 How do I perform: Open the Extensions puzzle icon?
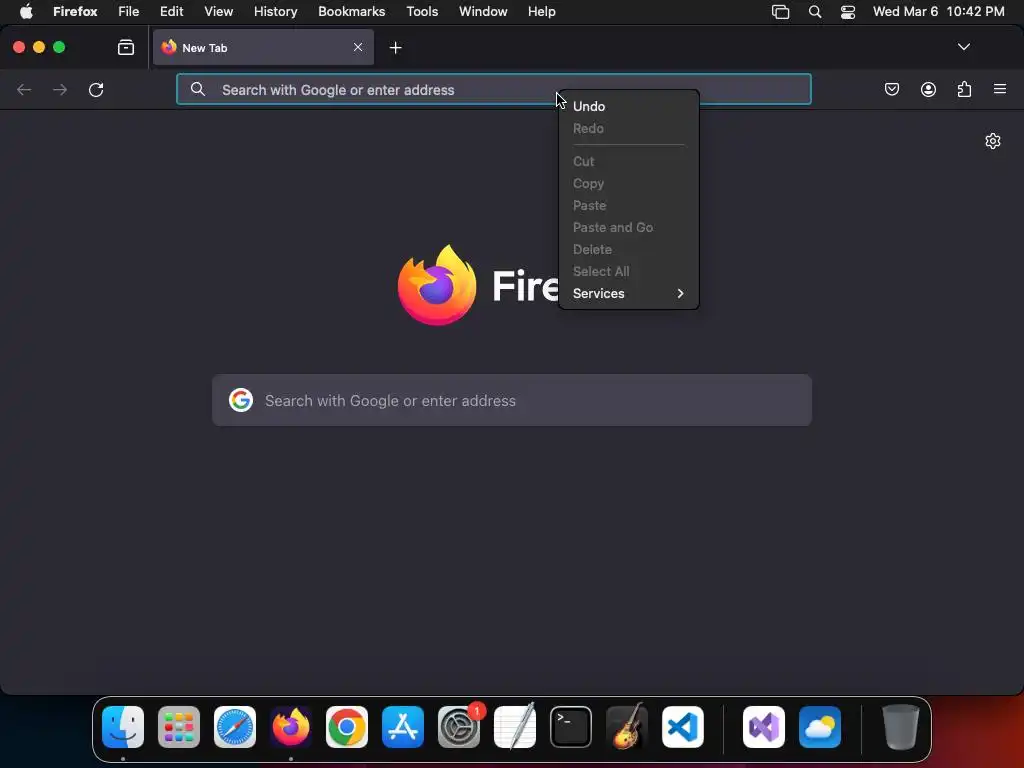(964, 89)
